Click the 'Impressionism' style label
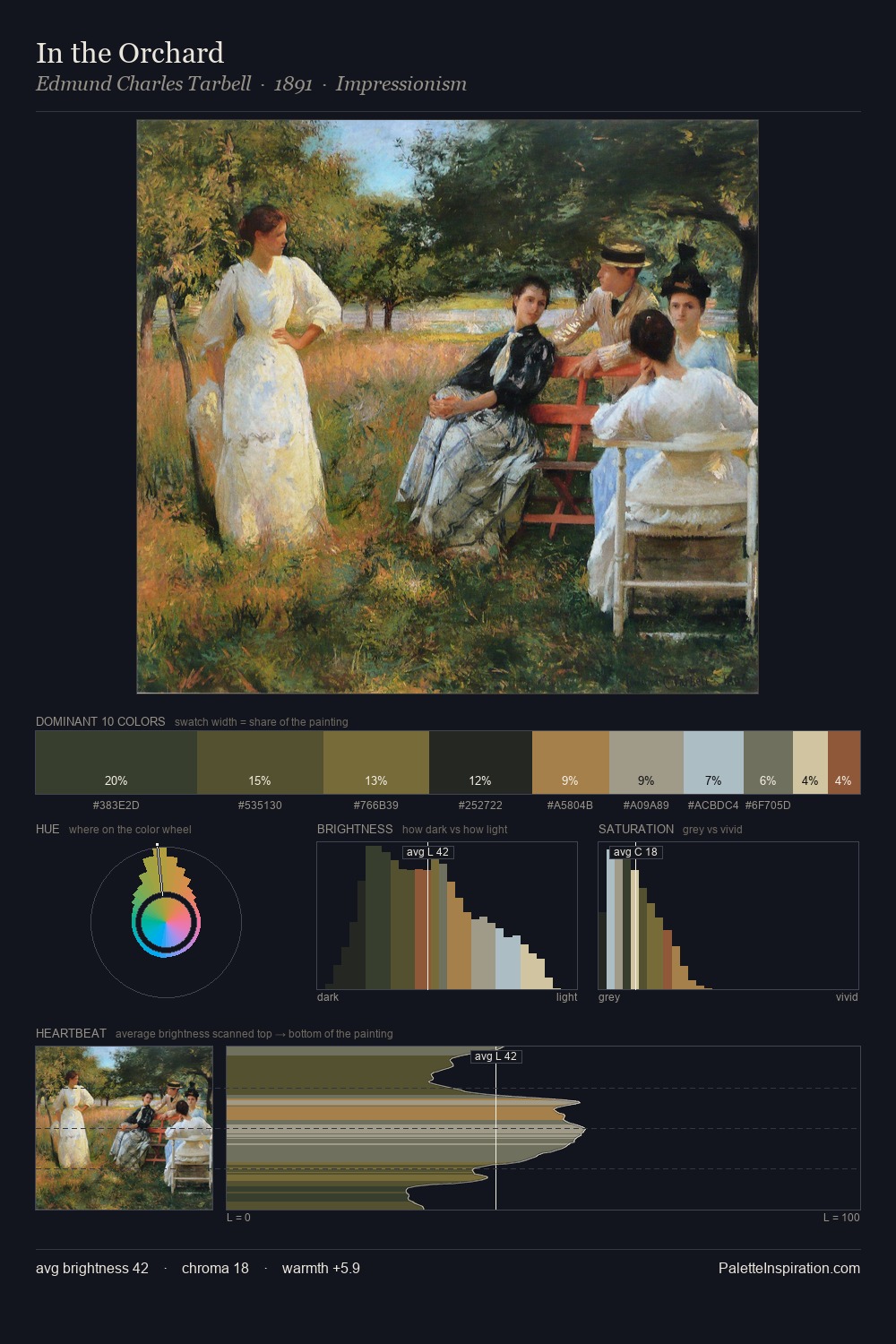 click(x=401, y=84)
